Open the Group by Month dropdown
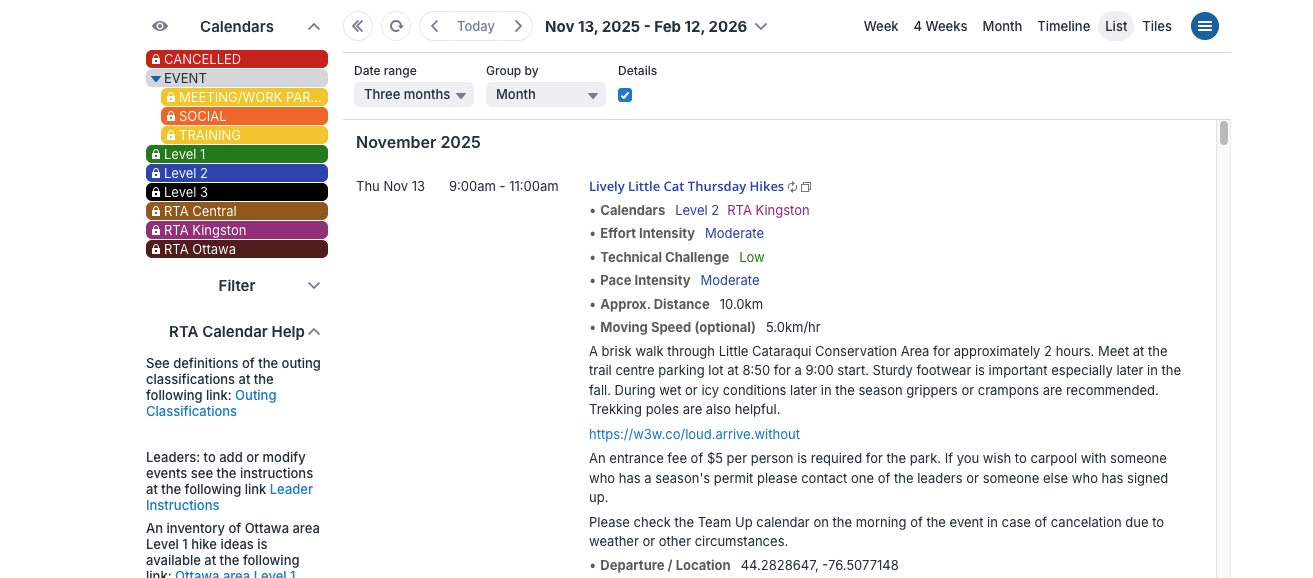1313x578 pixels. coord(545,95)
